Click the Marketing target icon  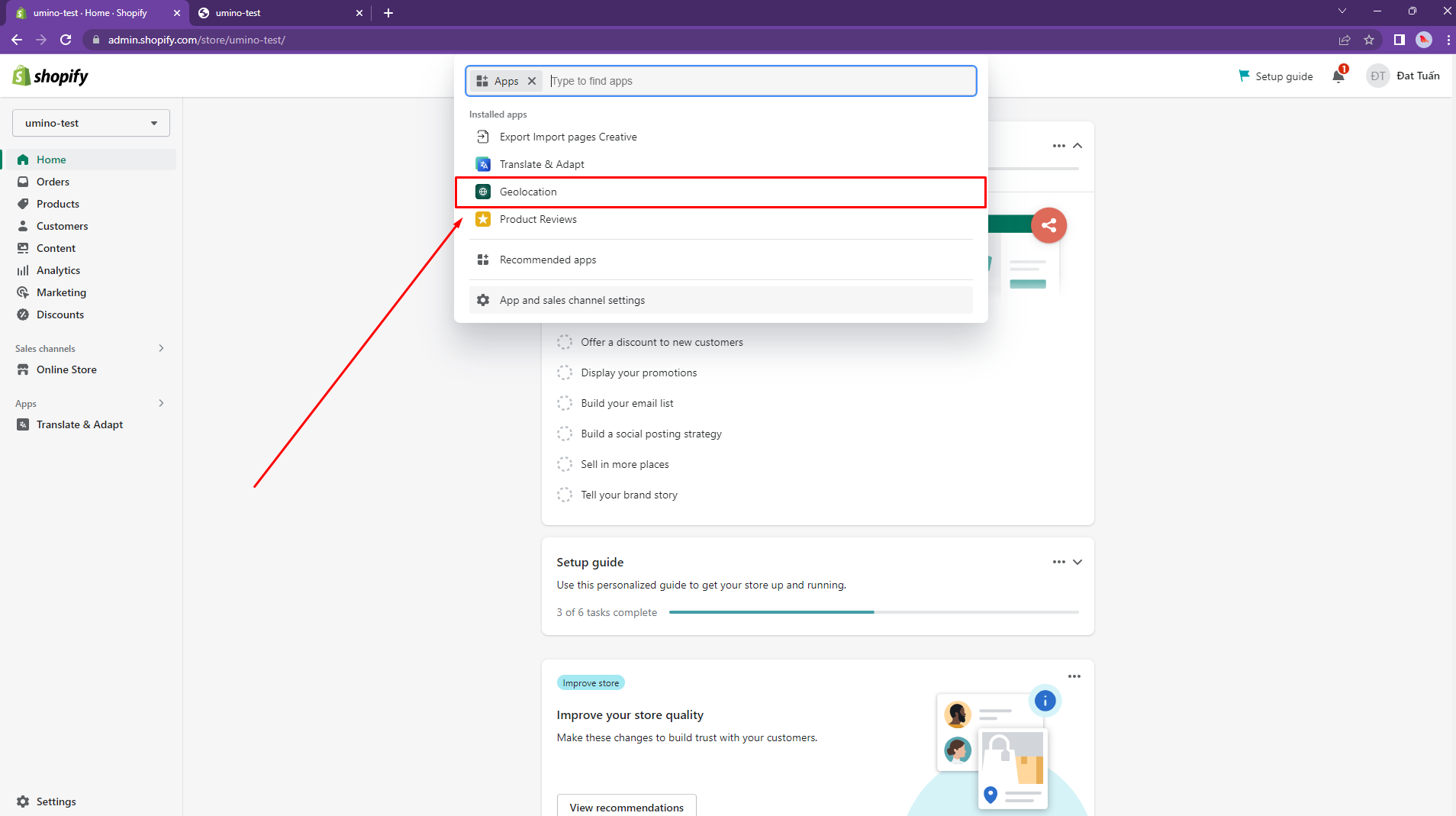coord(23,292)
